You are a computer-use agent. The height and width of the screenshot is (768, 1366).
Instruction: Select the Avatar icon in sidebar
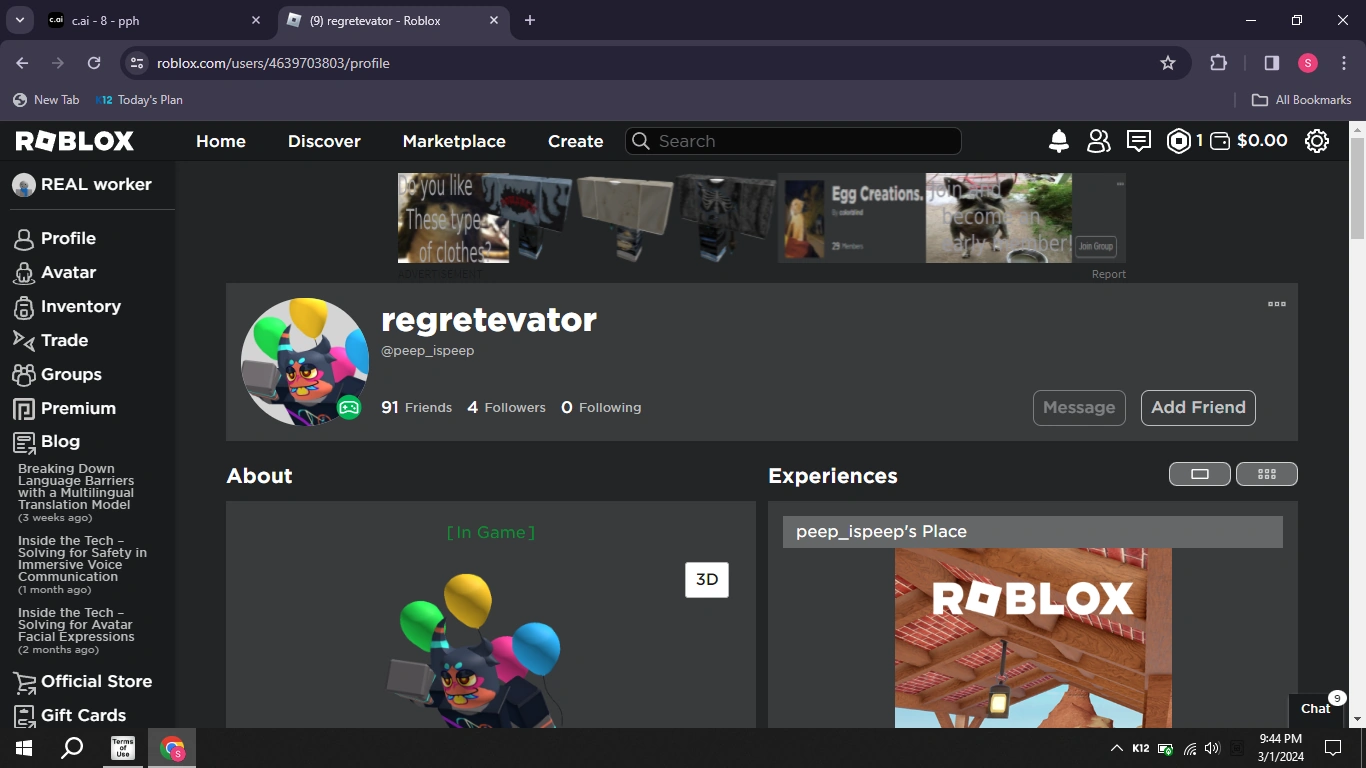point(25,272)
